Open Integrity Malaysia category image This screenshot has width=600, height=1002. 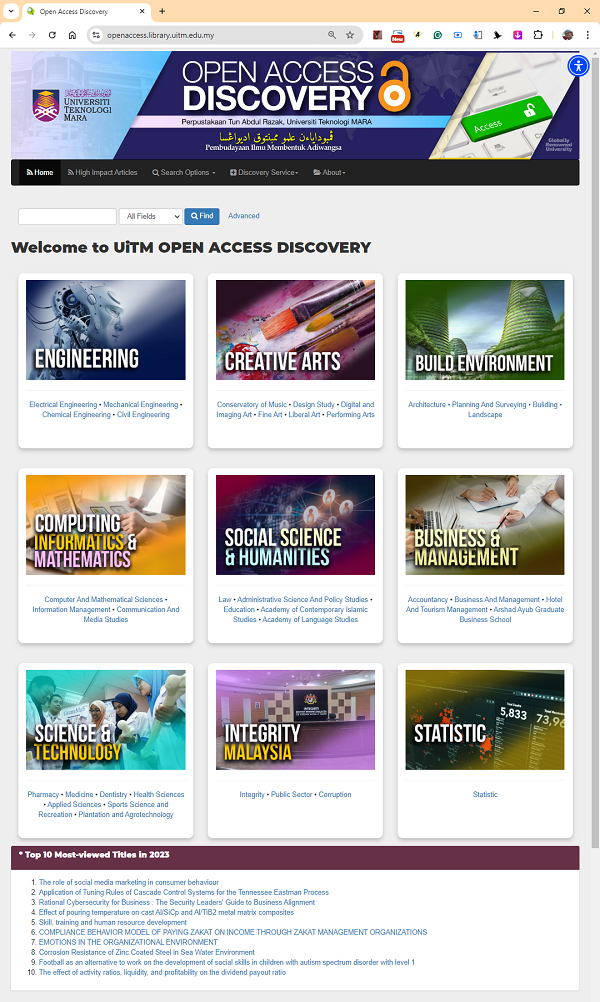pyautogui.click(x=295, y=720)
